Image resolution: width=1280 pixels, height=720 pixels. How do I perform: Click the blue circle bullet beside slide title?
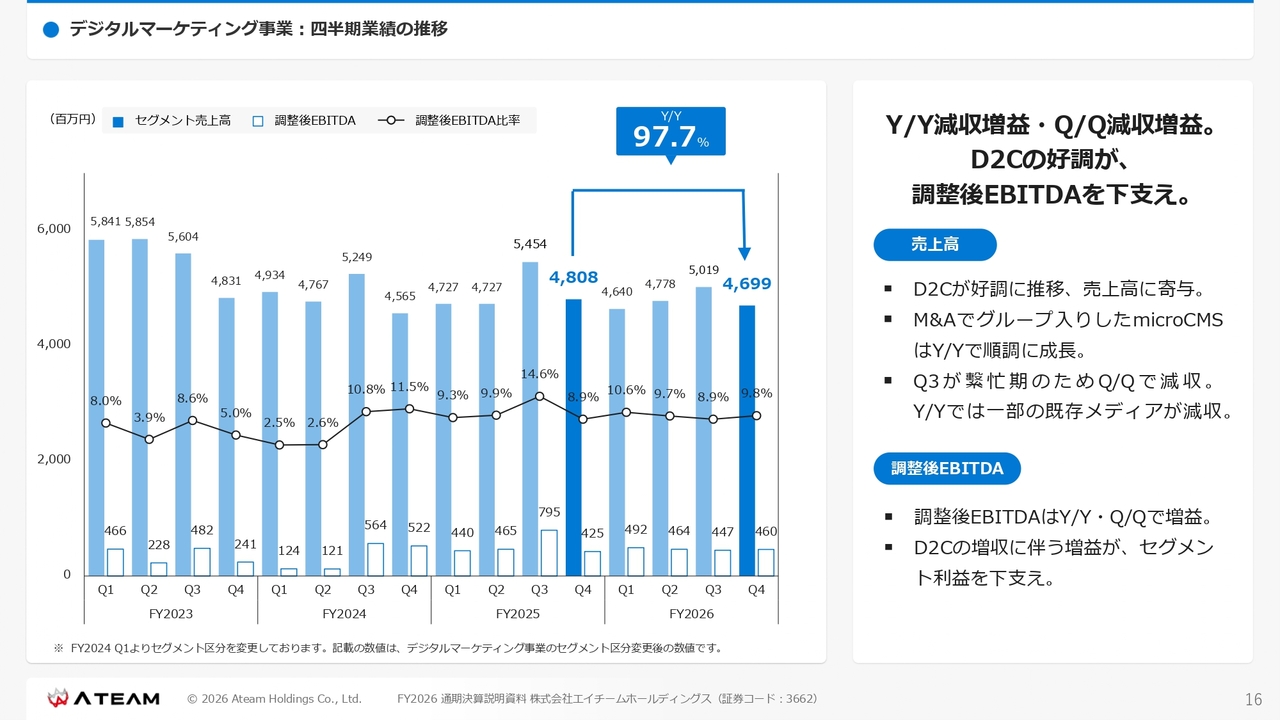click(x=52, y=30)
